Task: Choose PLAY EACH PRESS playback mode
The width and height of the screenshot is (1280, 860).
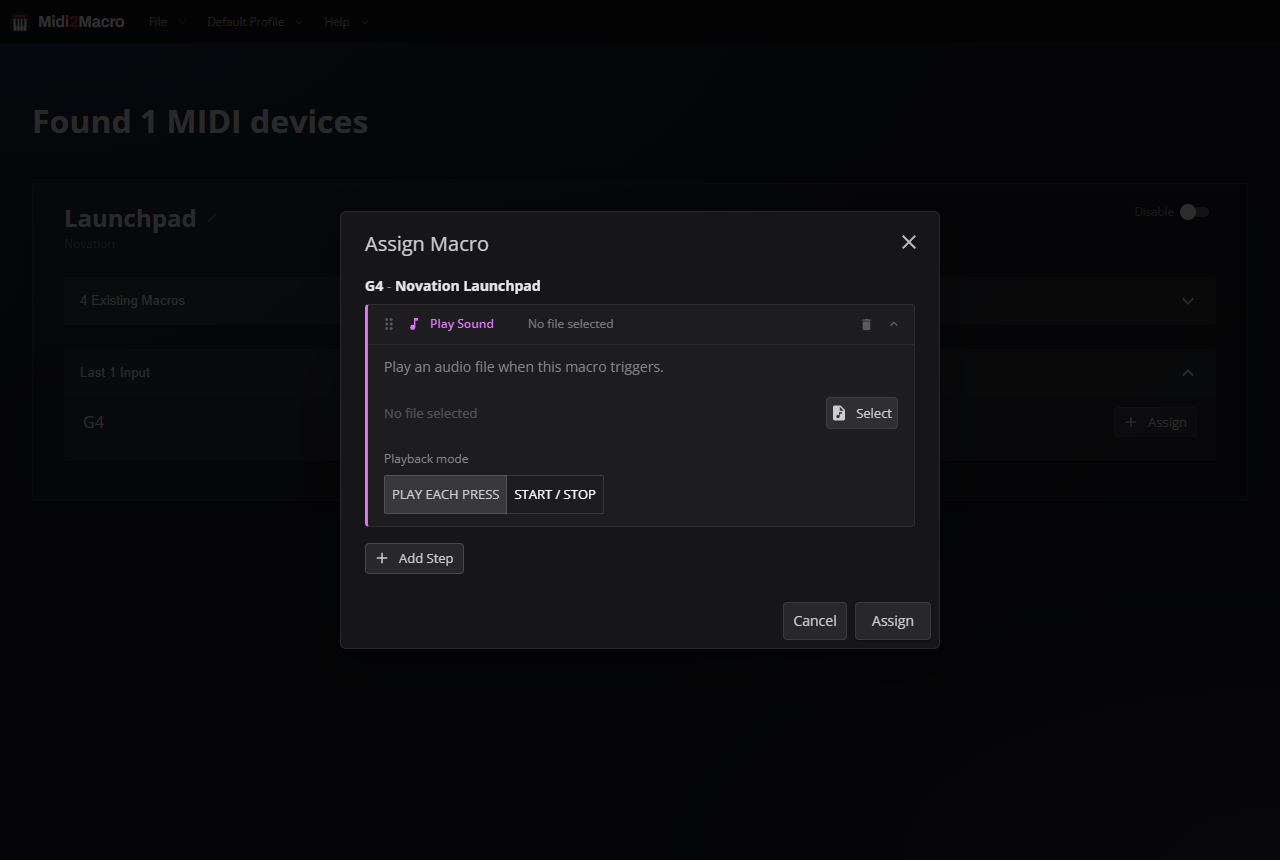Action: (x=446, y=494)
